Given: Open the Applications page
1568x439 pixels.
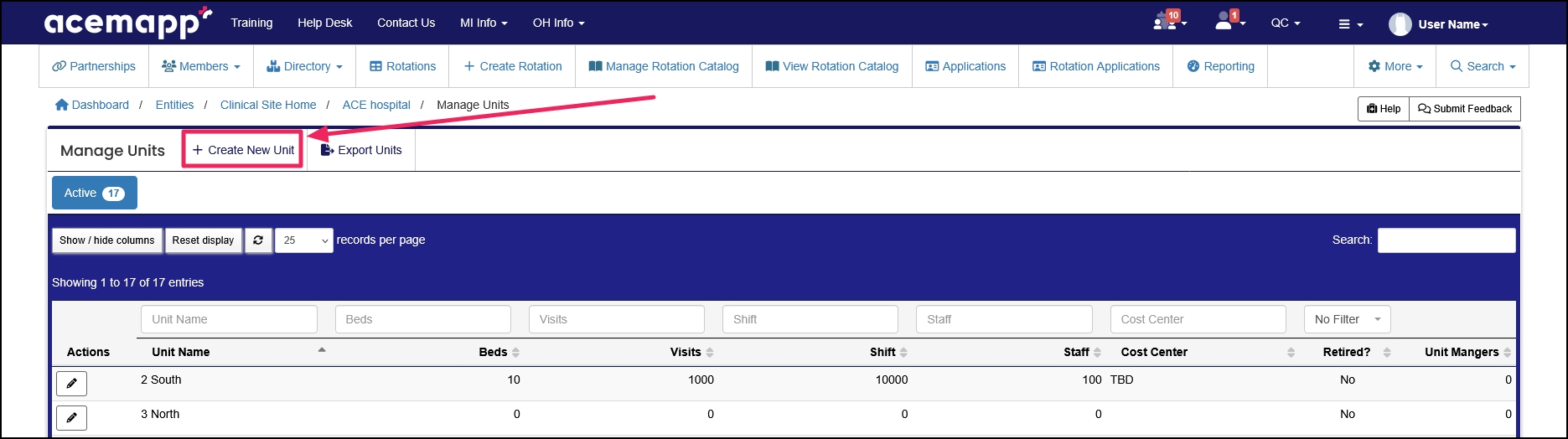Looking at the screenshot, I should click(965, 66).
